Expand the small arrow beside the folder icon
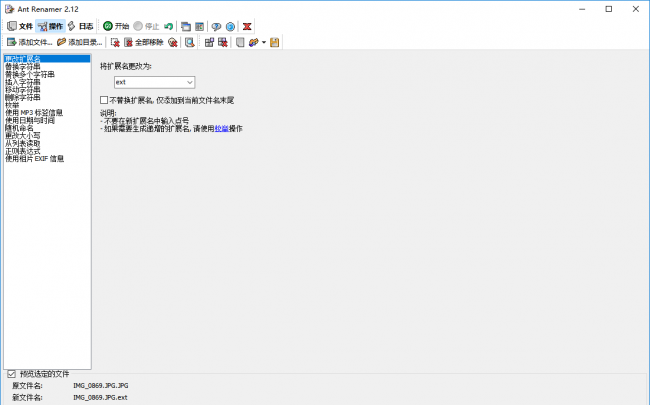This screenshot has width=650, height=405. (264, 42)
